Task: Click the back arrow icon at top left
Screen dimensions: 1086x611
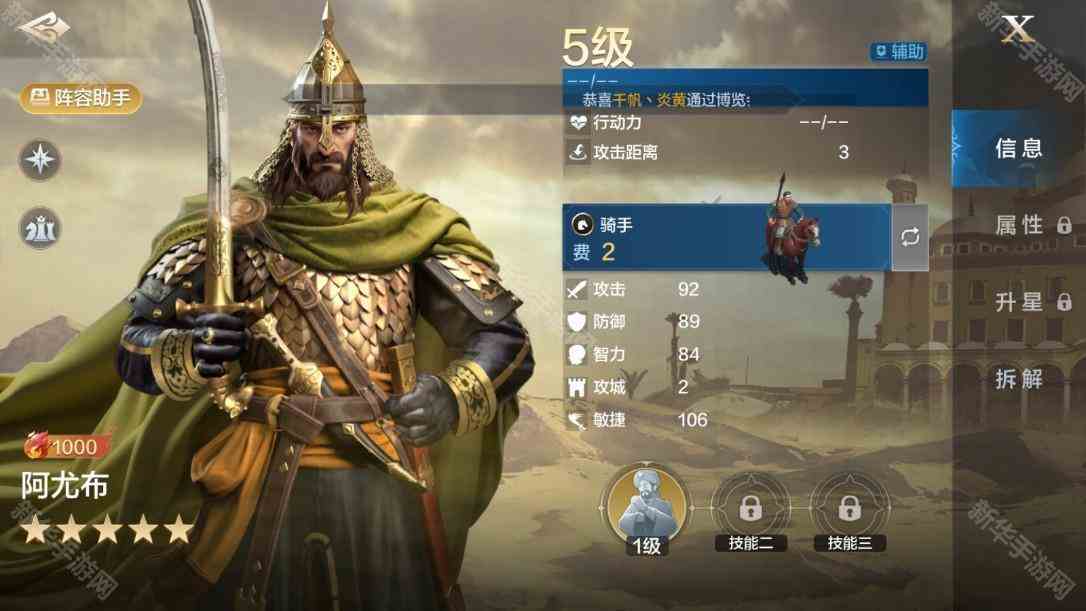Action: (x=44, y=28)
